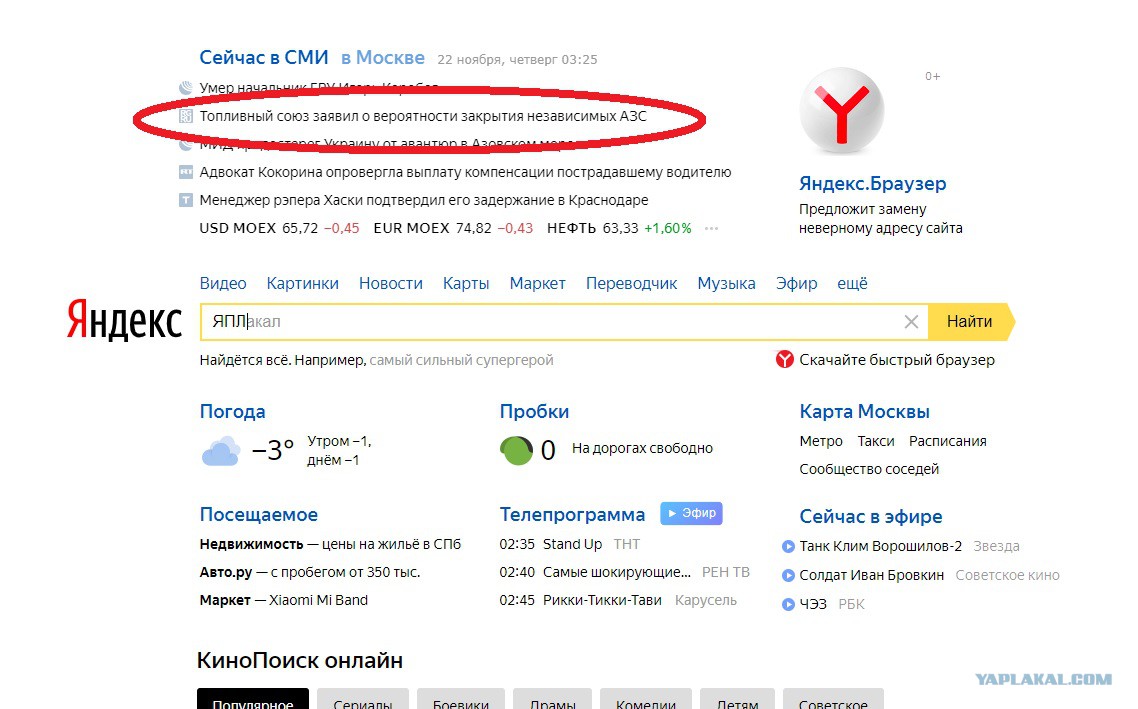Open Расписания link
This screenshot has height=709, width=1138.
click(x=948, y=441)
